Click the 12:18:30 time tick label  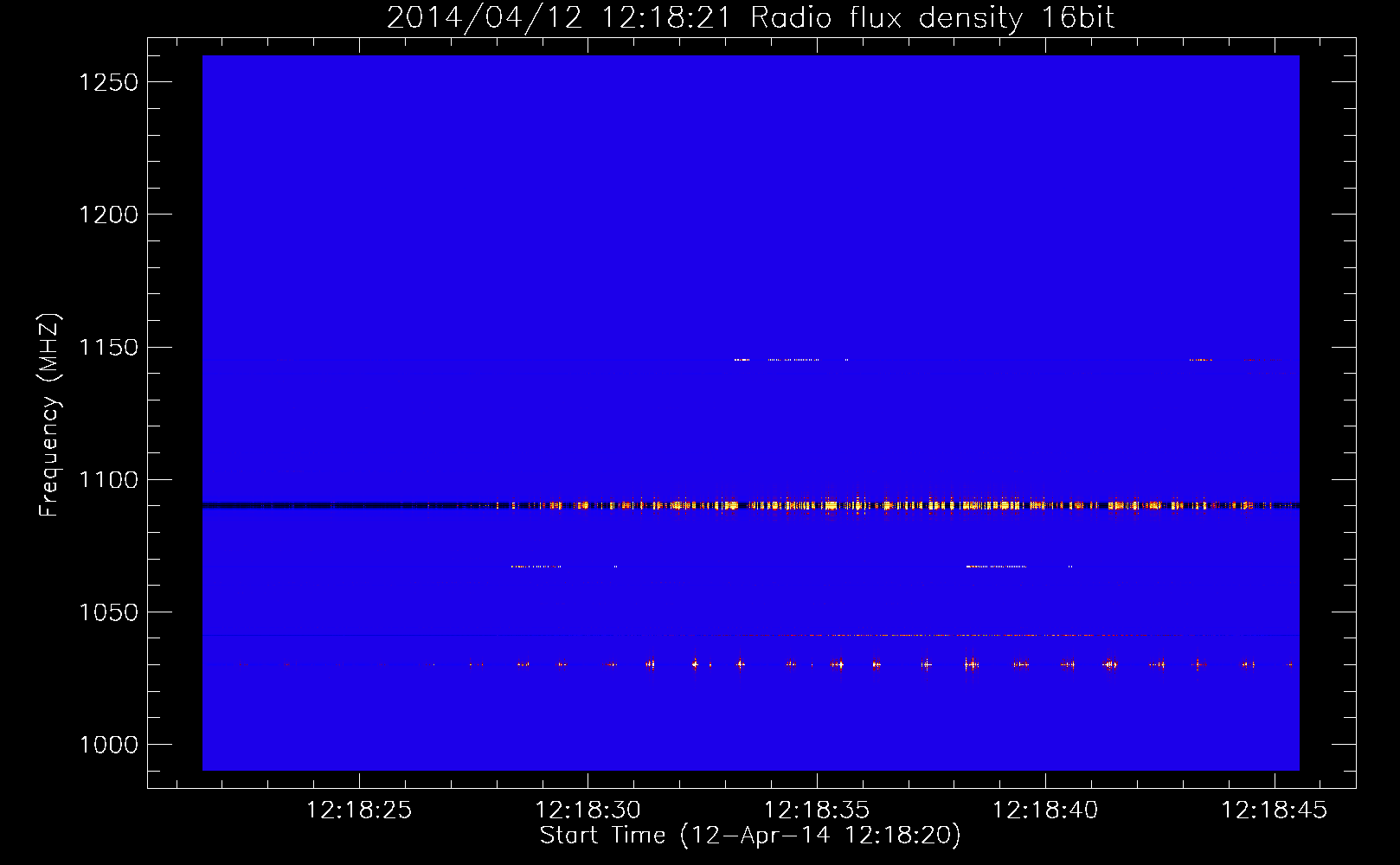(588, 811)
